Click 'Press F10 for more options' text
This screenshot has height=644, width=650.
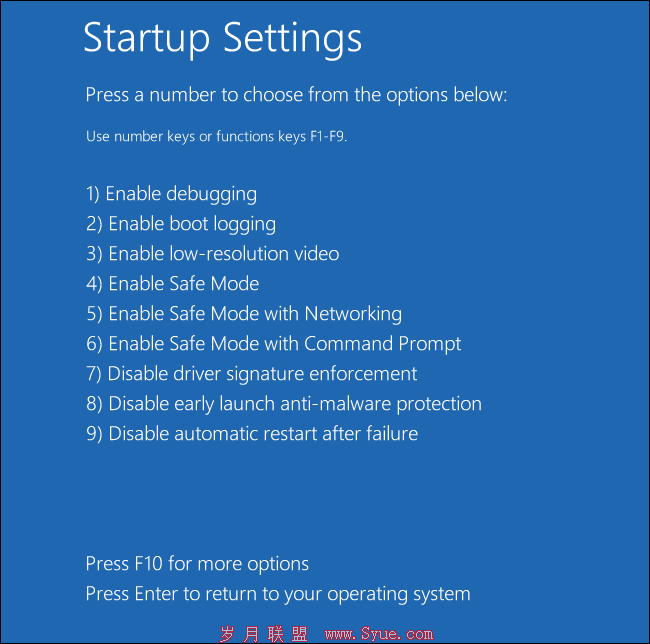[197, 564]
